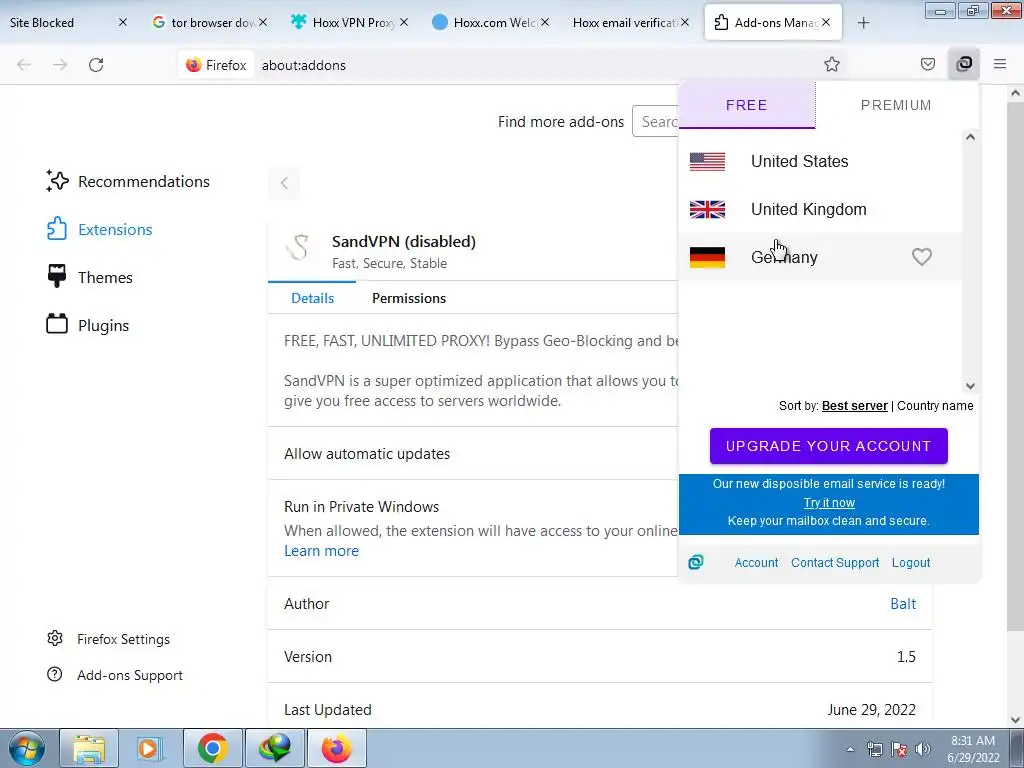This screenshot has width=1024, height=768.
Task: Go back to extensions list chevron
Action: pyautogui.click(x=284, y=183)
